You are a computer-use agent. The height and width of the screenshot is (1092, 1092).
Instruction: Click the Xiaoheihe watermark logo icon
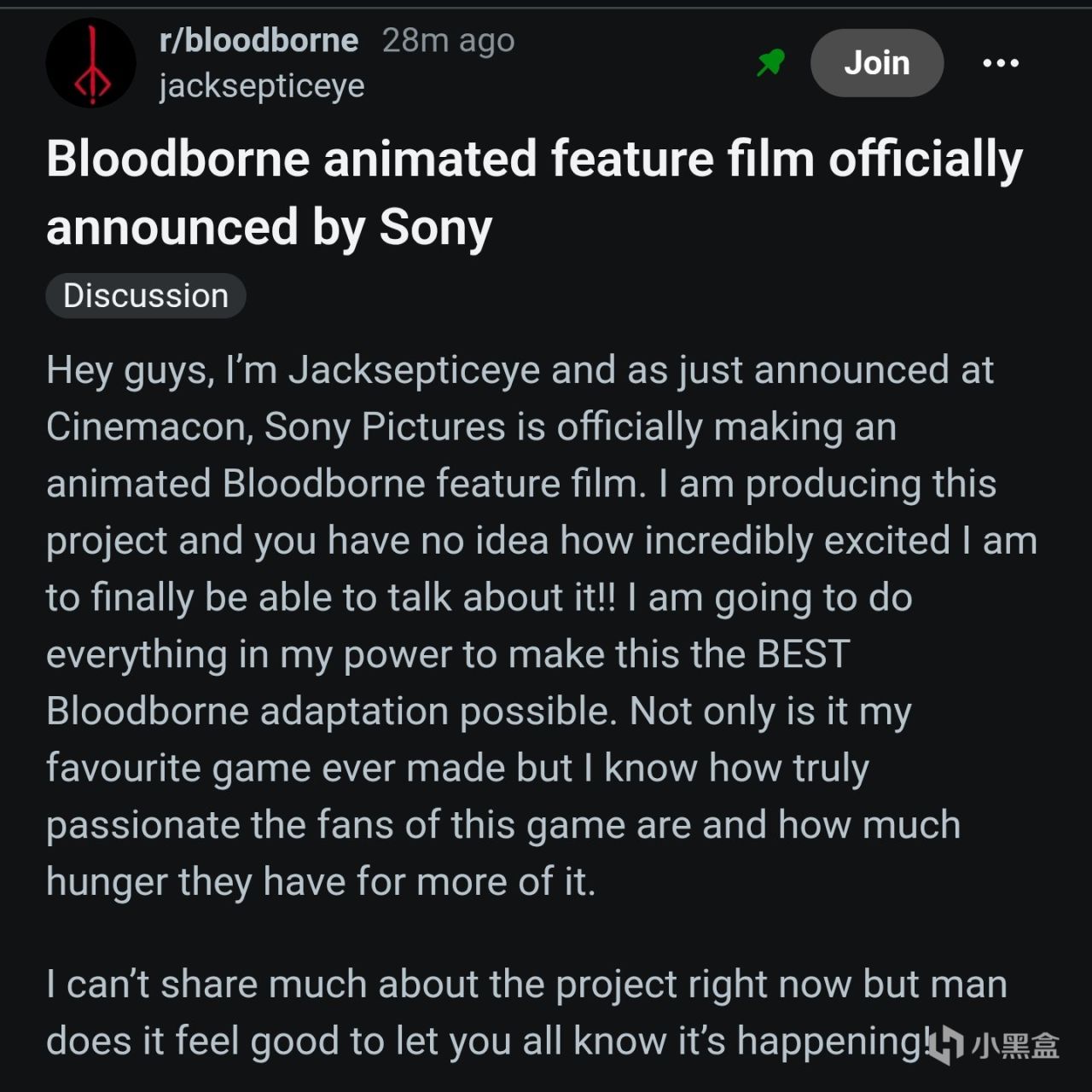[945, 1045]
